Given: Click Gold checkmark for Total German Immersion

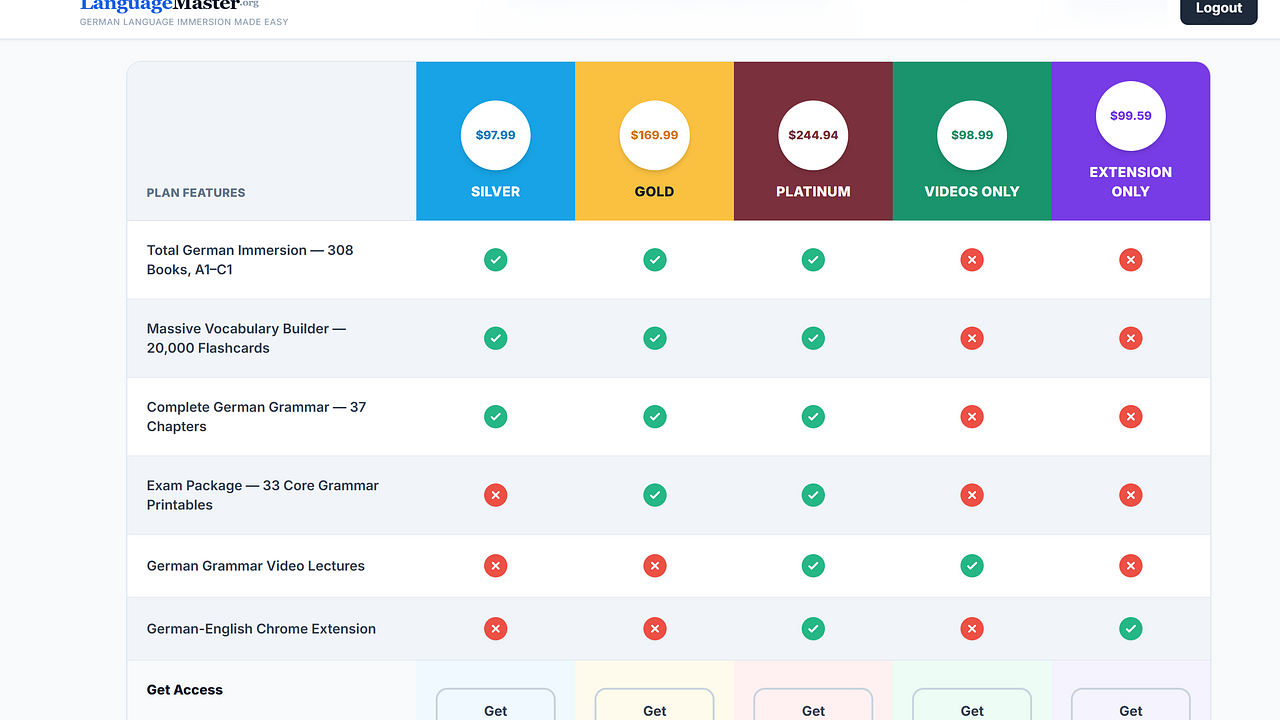Looking at the screenshot, I should coord(654,260).
